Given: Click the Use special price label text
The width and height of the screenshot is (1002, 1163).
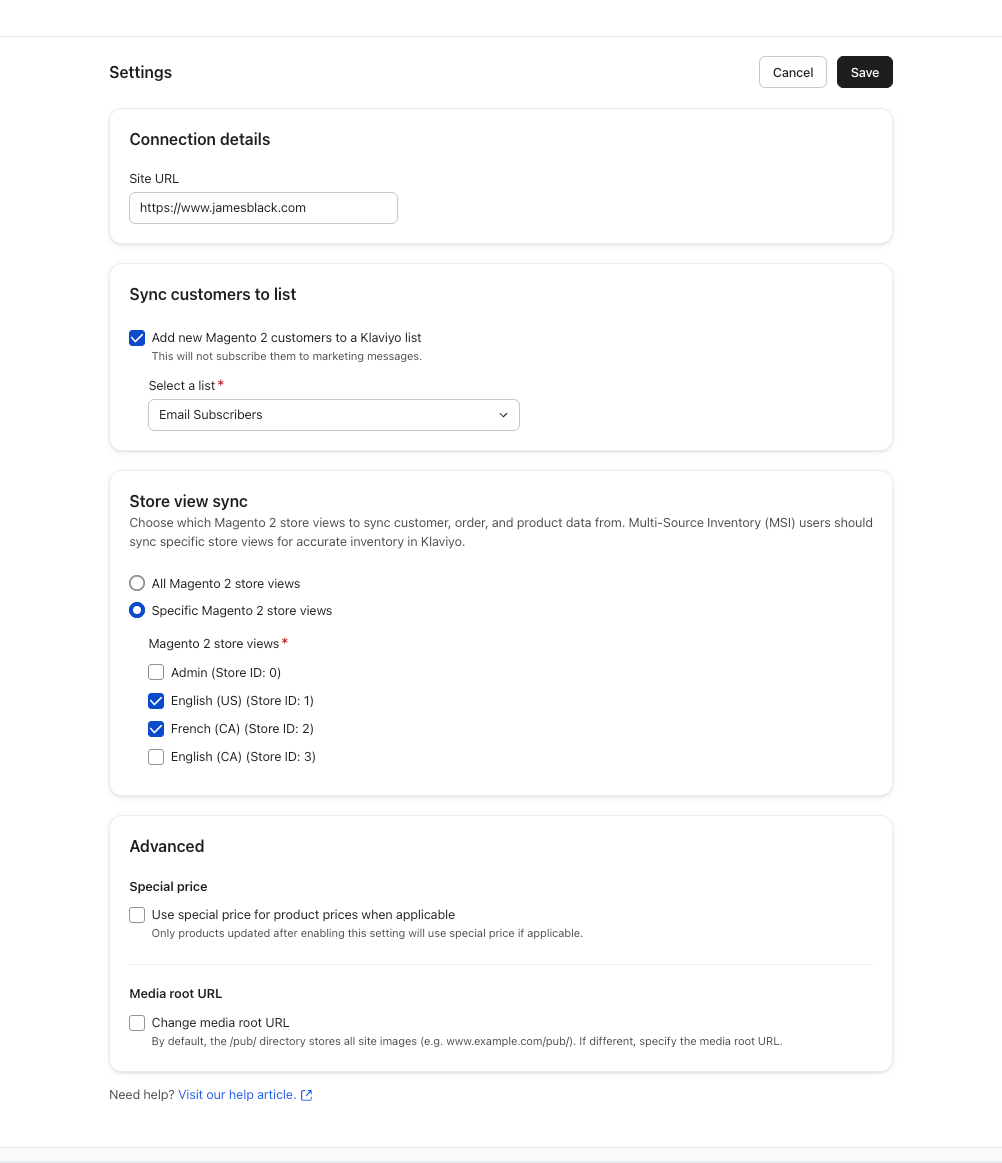Looking at the screenshot, I should (303, 915).
